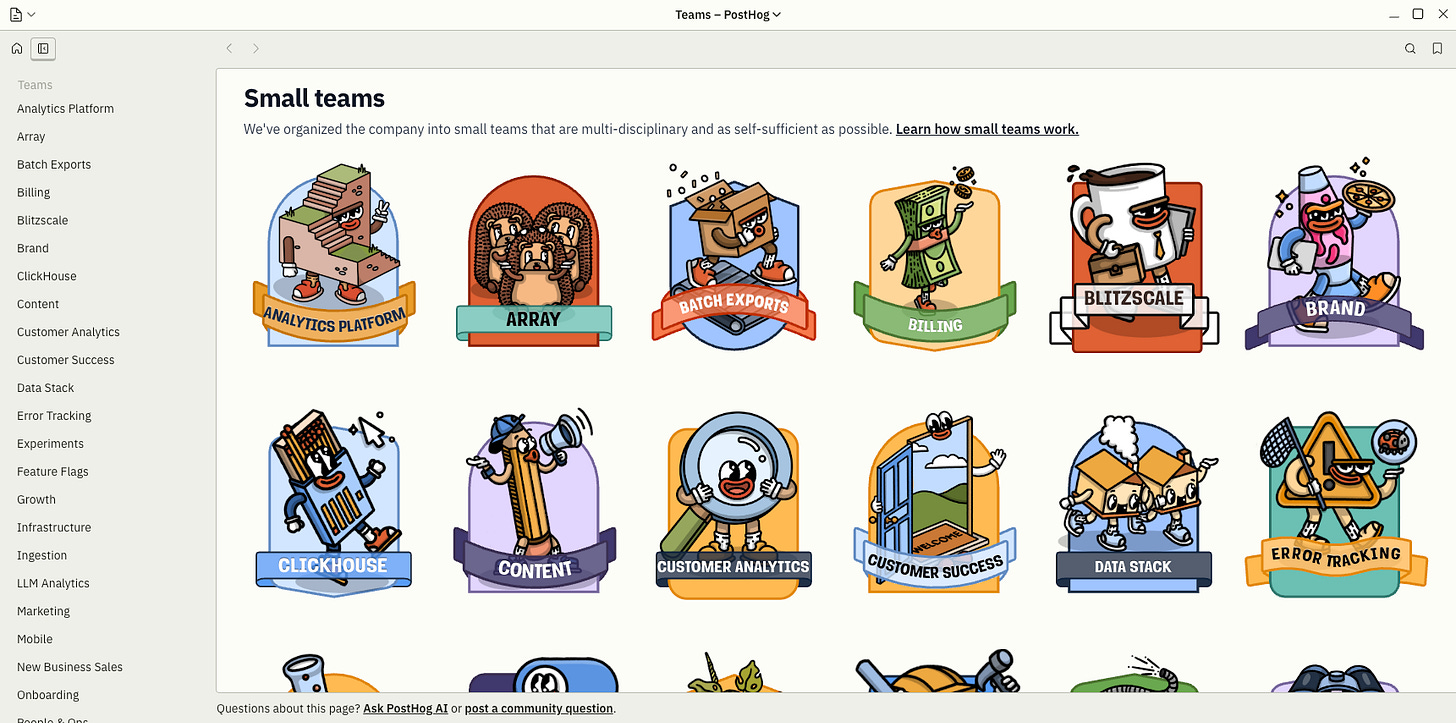Viewport: 1456px width, 723px height.
Task: Open the Brand team badge
Action: pos(1334,255)
